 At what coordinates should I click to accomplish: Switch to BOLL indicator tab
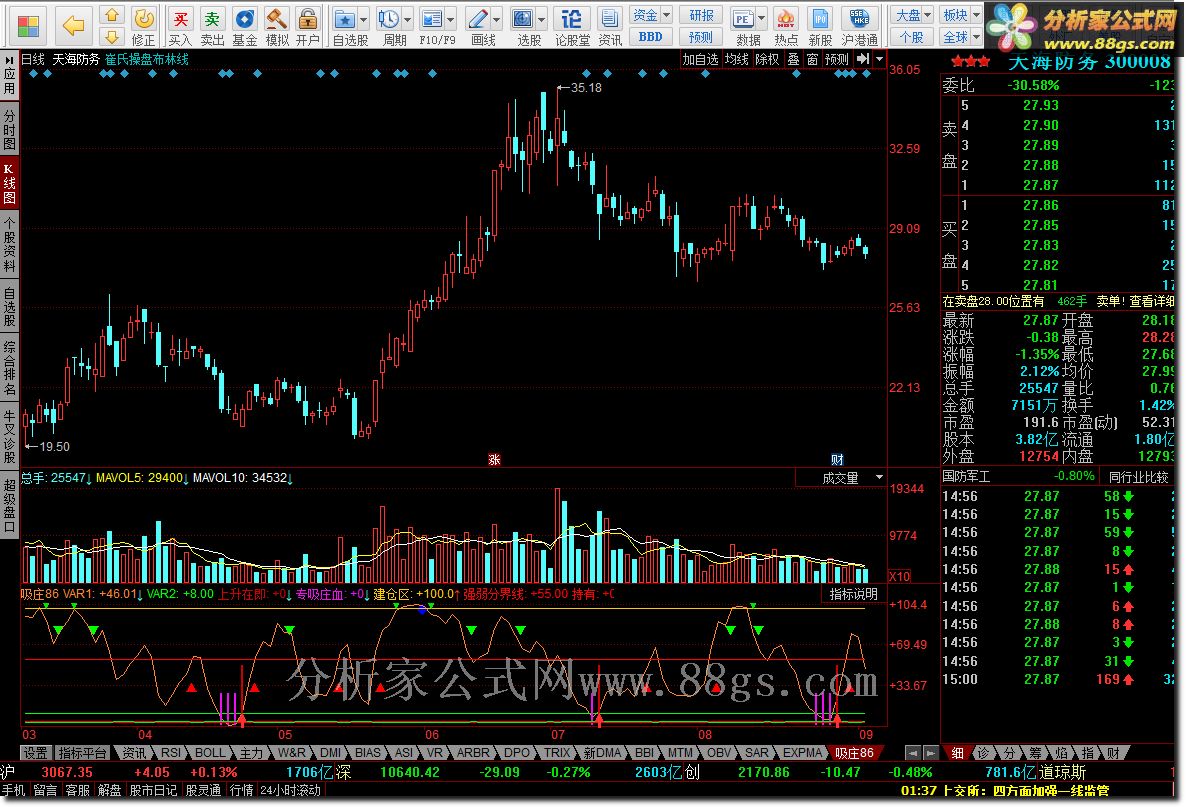coord(210,753)
